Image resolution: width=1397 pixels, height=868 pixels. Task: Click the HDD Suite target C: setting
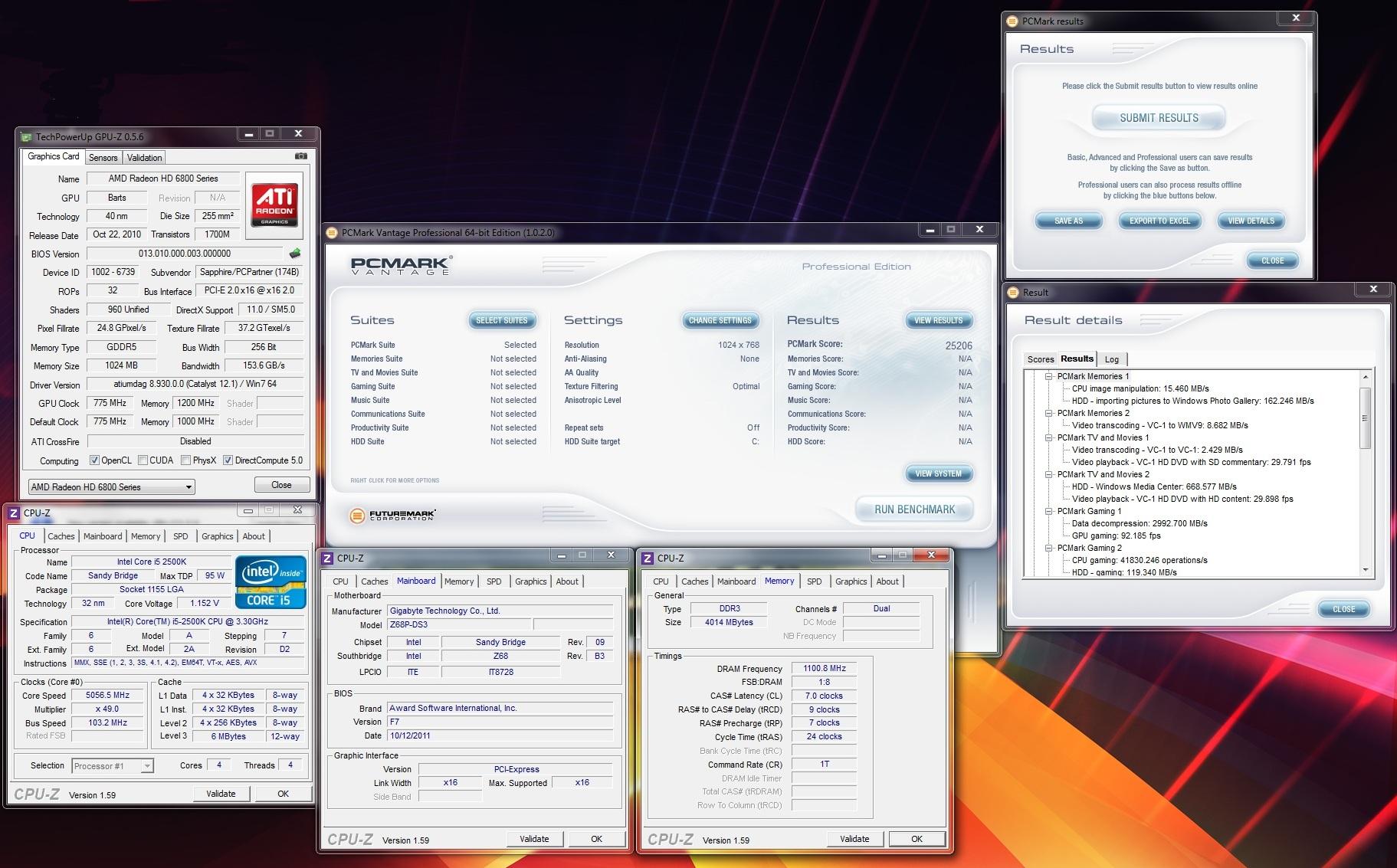[x=755, y=442]
